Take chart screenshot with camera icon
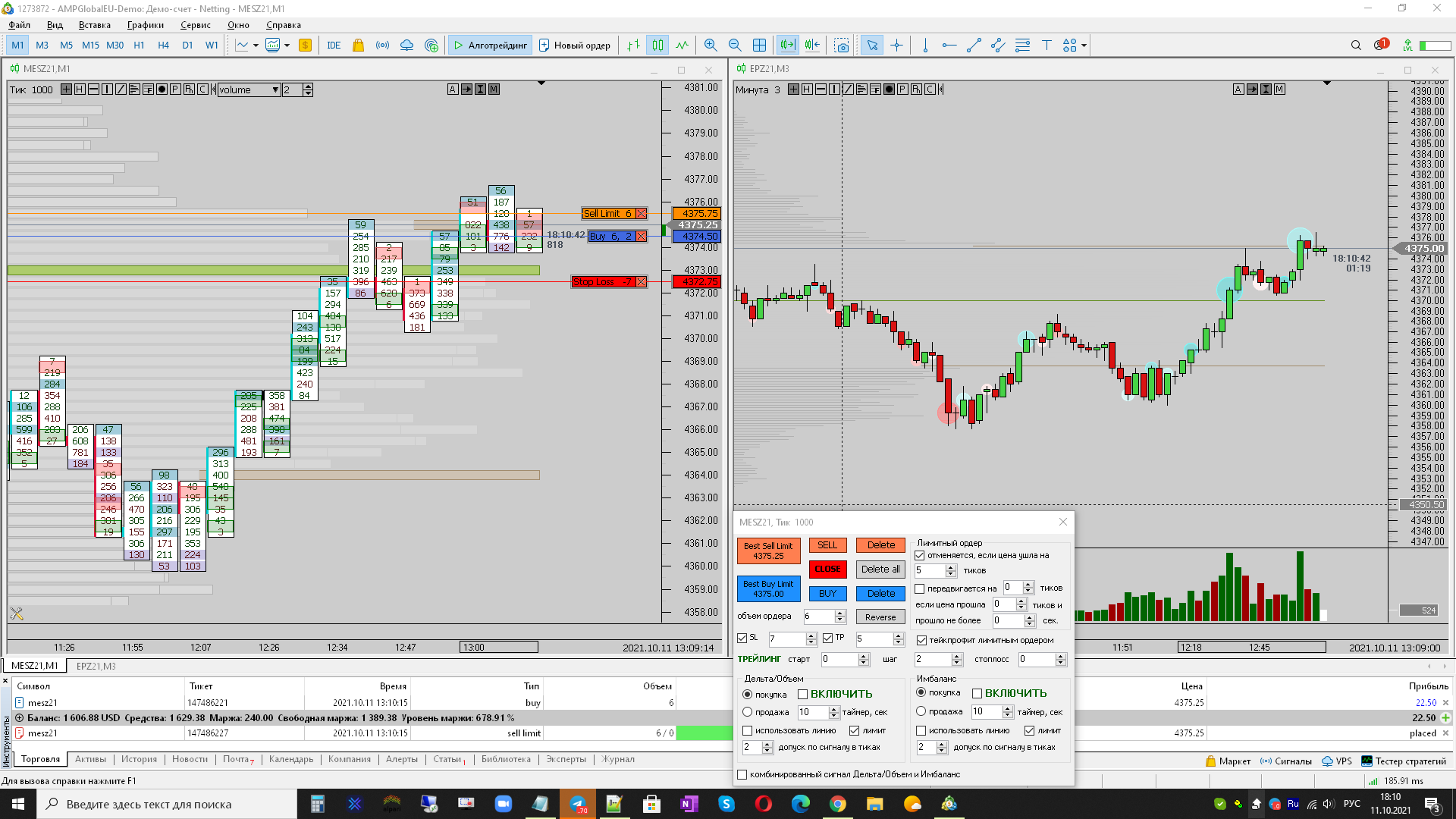The width and height of the screenshot is (1456, 819). (841, 45)
